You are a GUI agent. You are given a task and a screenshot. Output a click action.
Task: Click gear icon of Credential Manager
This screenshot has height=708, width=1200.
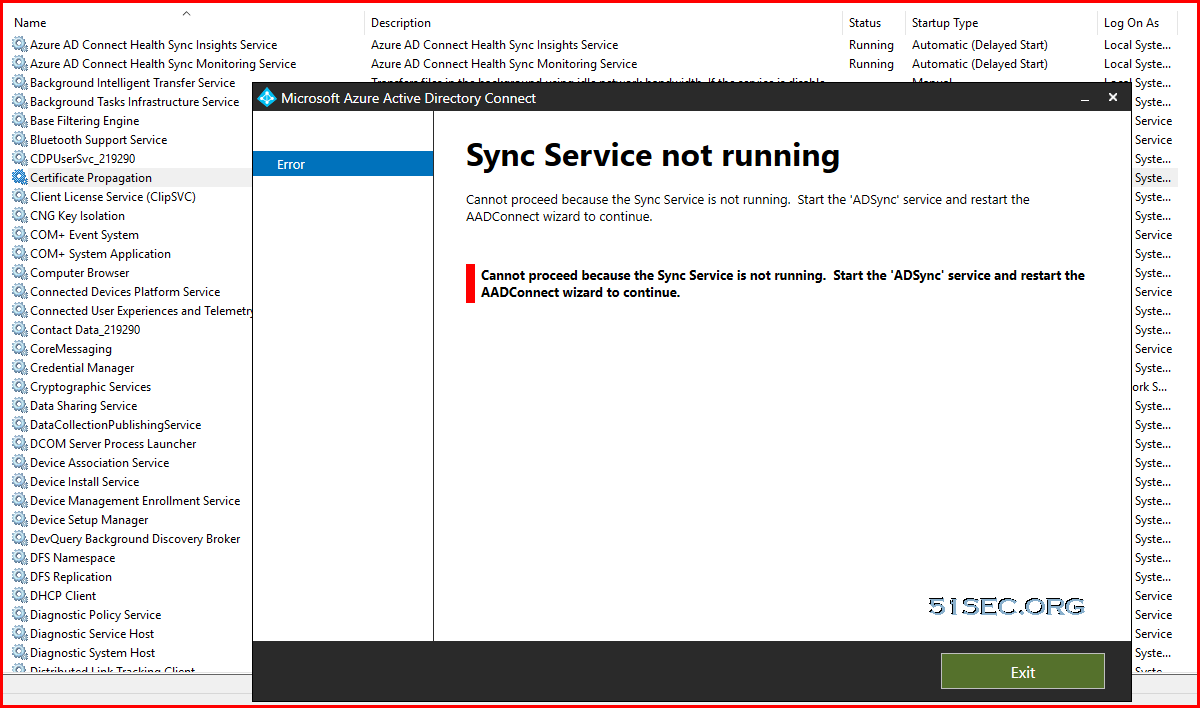[20, 368]
